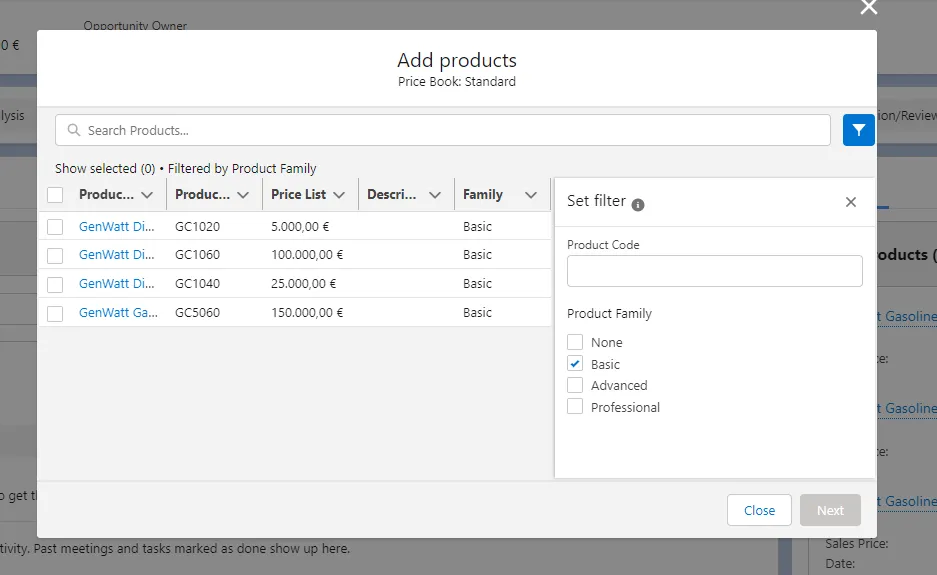Select the GC1060 product row checkbox
937x575 pixels.
tap(55, 255)
